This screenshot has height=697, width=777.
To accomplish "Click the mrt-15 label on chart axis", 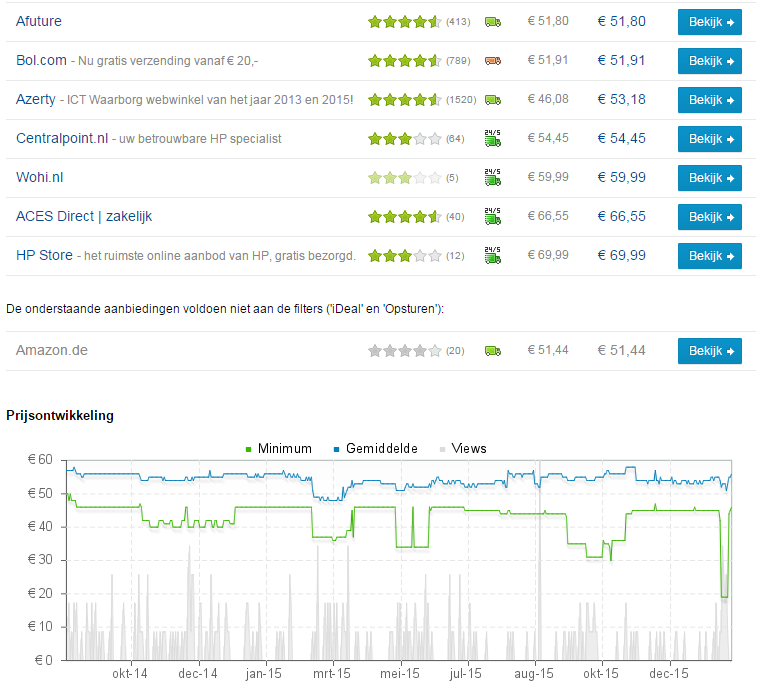I will 332,674.
